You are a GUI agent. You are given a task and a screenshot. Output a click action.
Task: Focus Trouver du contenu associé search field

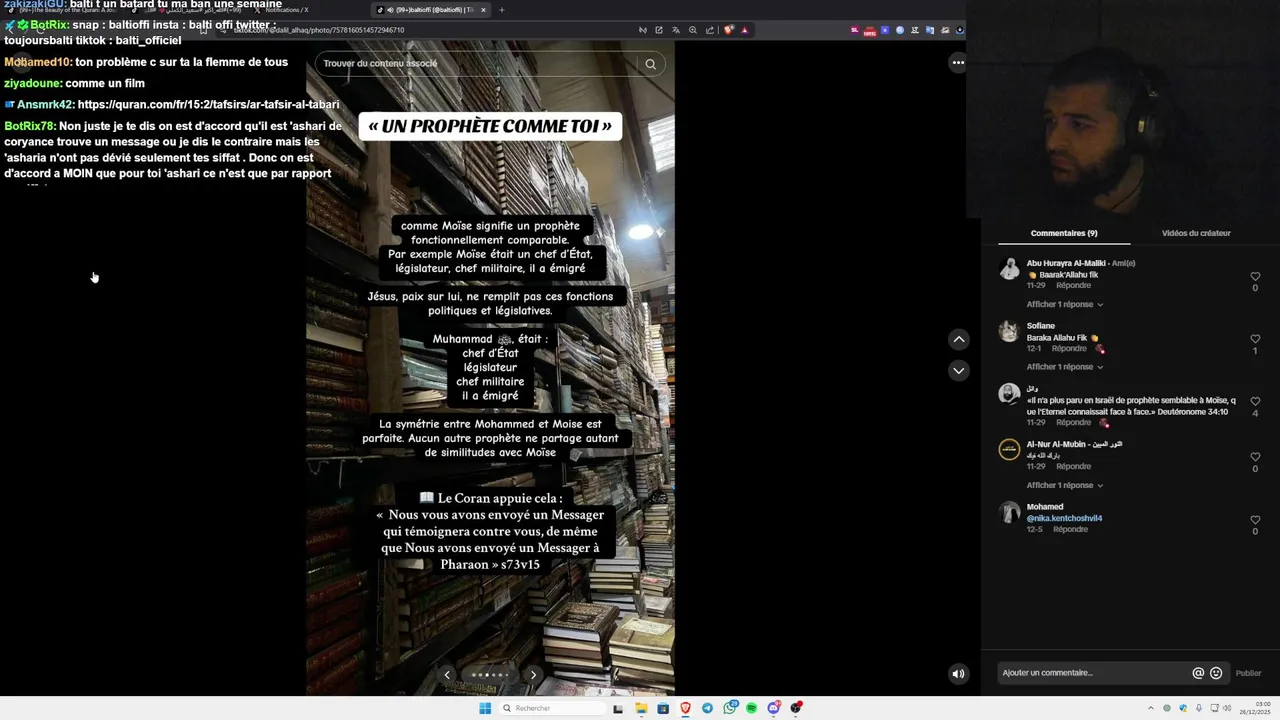(x=477, y=64)
